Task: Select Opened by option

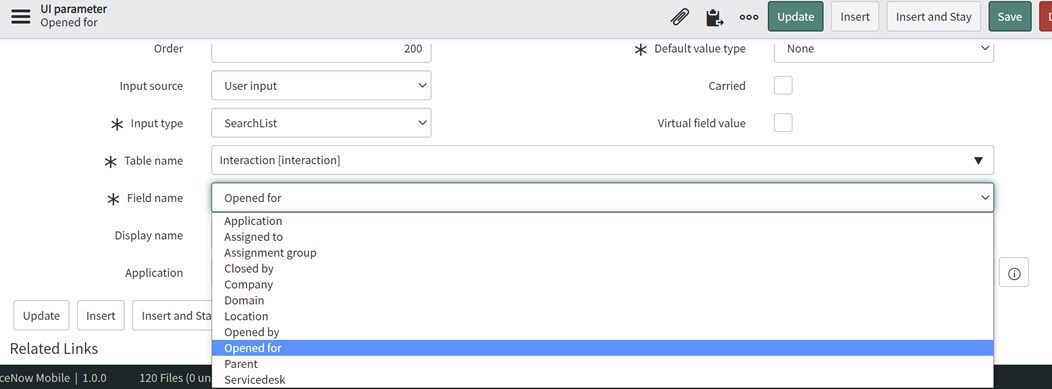Action: 602,332
